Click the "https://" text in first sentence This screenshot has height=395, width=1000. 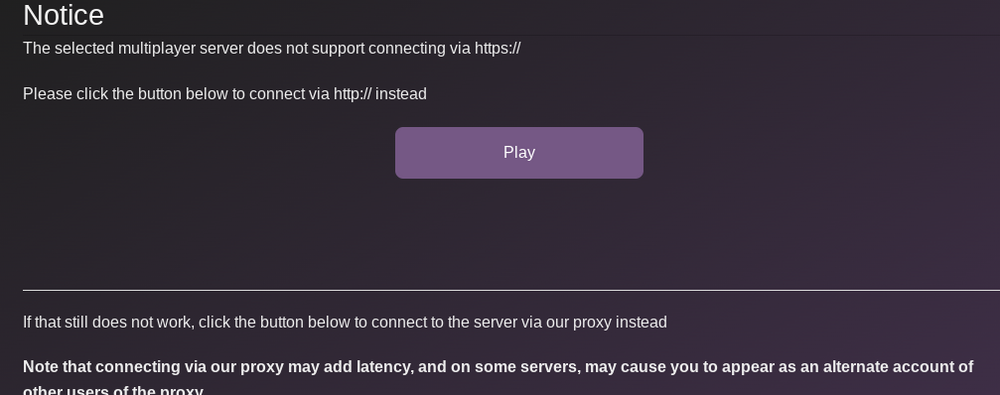[x=497, y=48]
